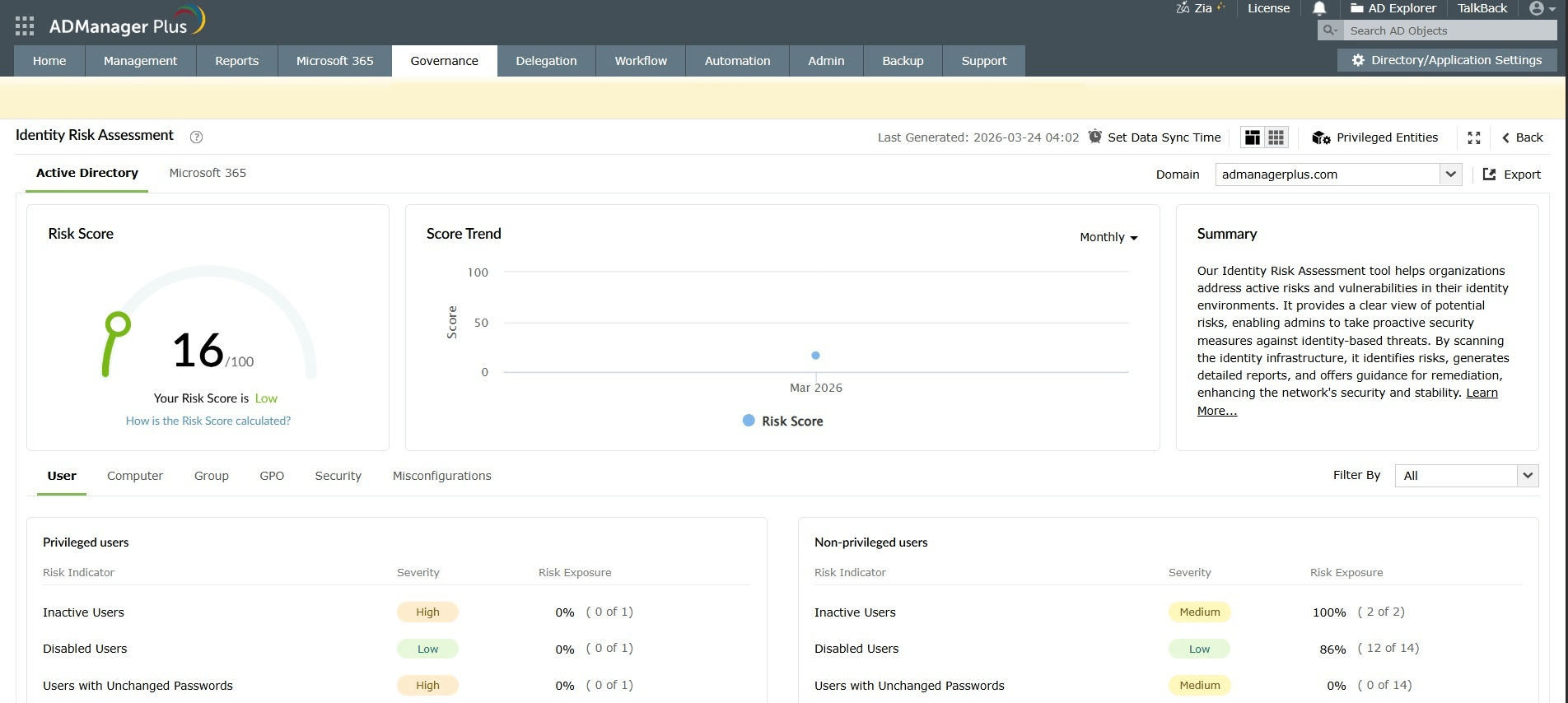Select the GPO category tab
The image size is (1568, 703).
pos(272,476)
